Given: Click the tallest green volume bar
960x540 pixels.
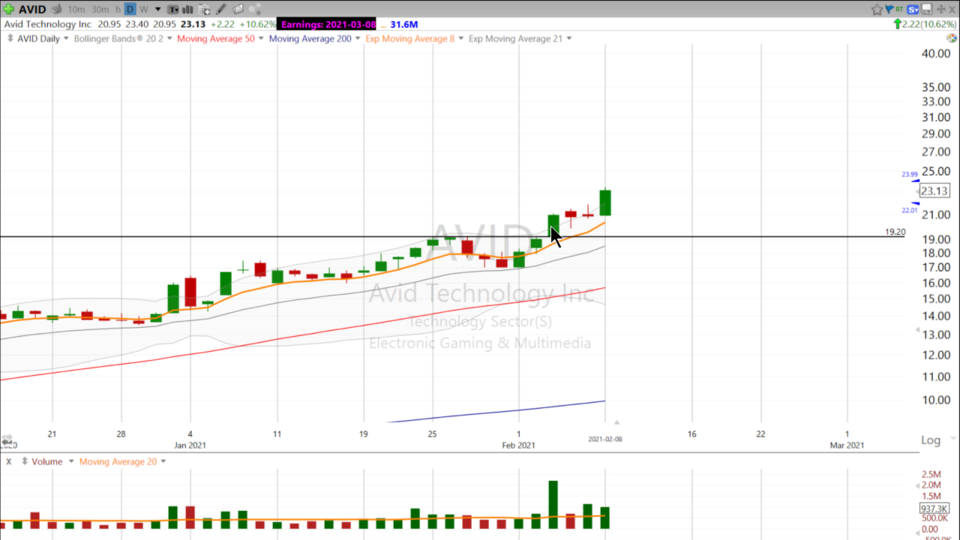Looking at the screenshot, I should tap(553, 505).
